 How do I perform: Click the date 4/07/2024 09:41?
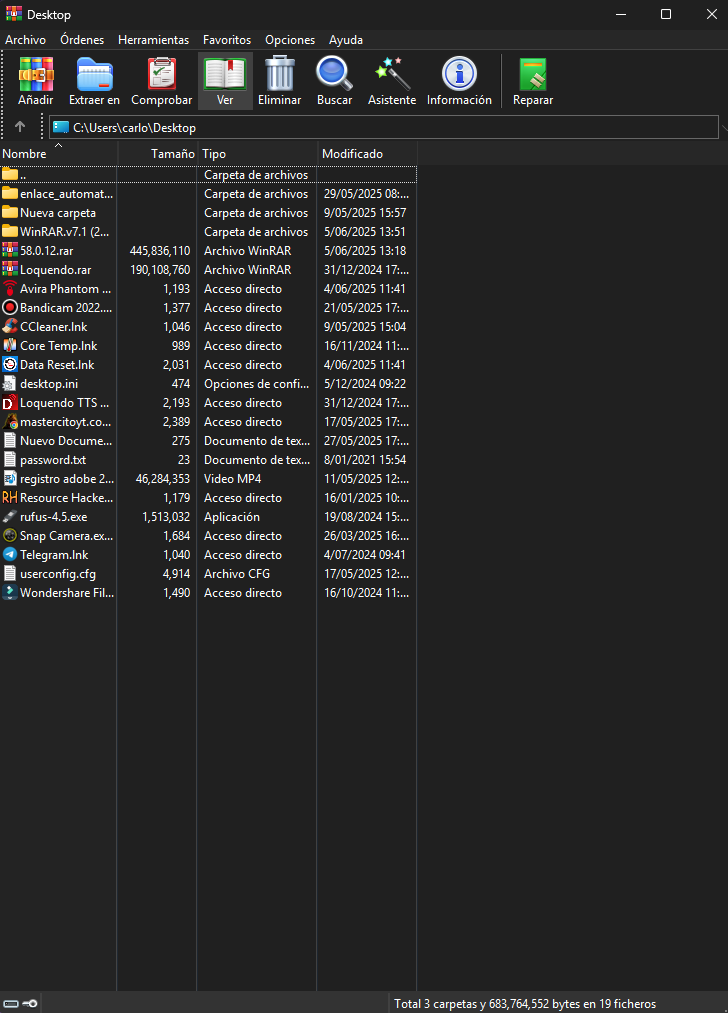point(365,554)
